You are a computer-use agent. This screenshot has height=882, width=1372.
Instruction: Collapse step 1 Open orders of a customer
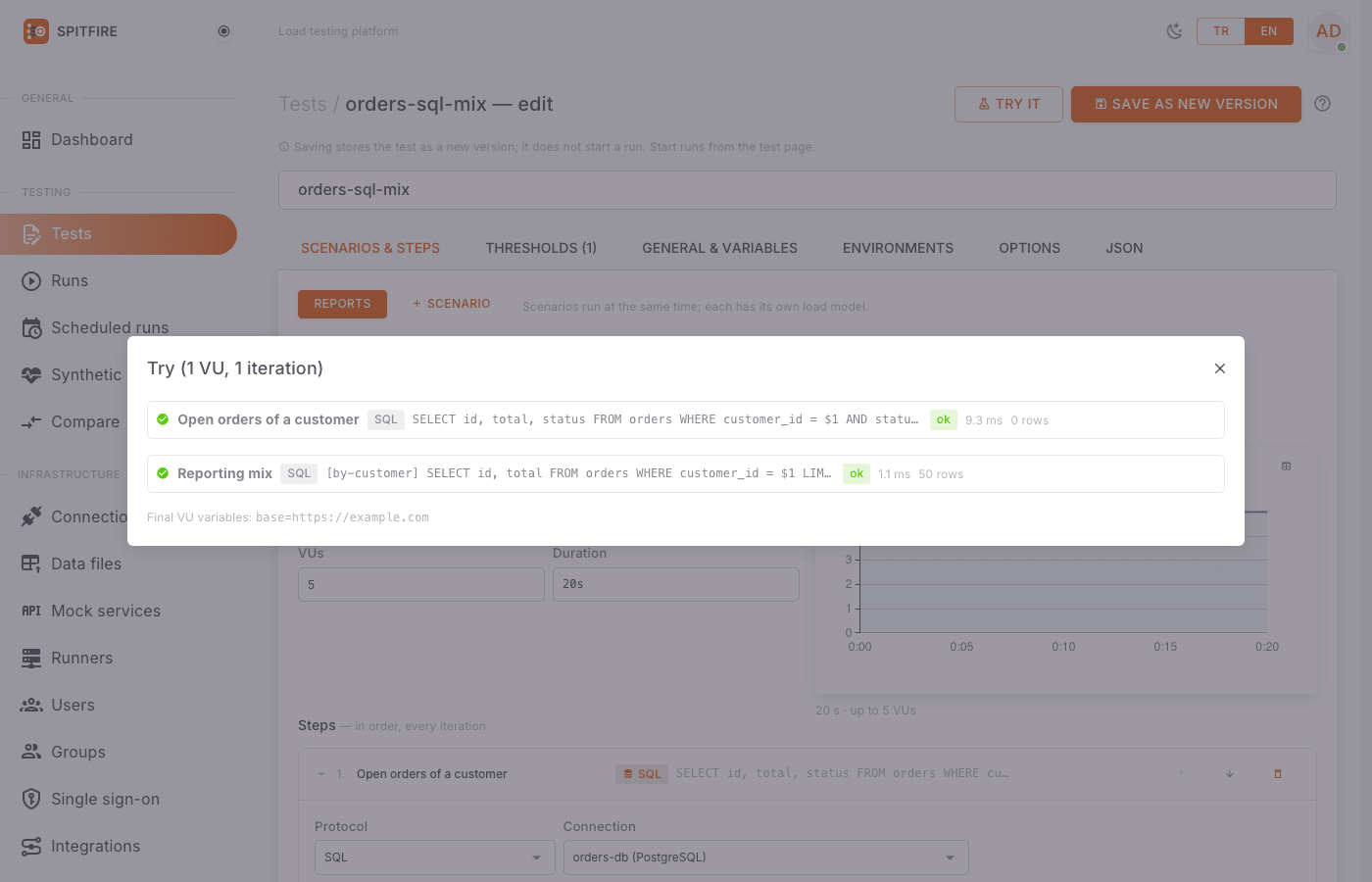320,774
